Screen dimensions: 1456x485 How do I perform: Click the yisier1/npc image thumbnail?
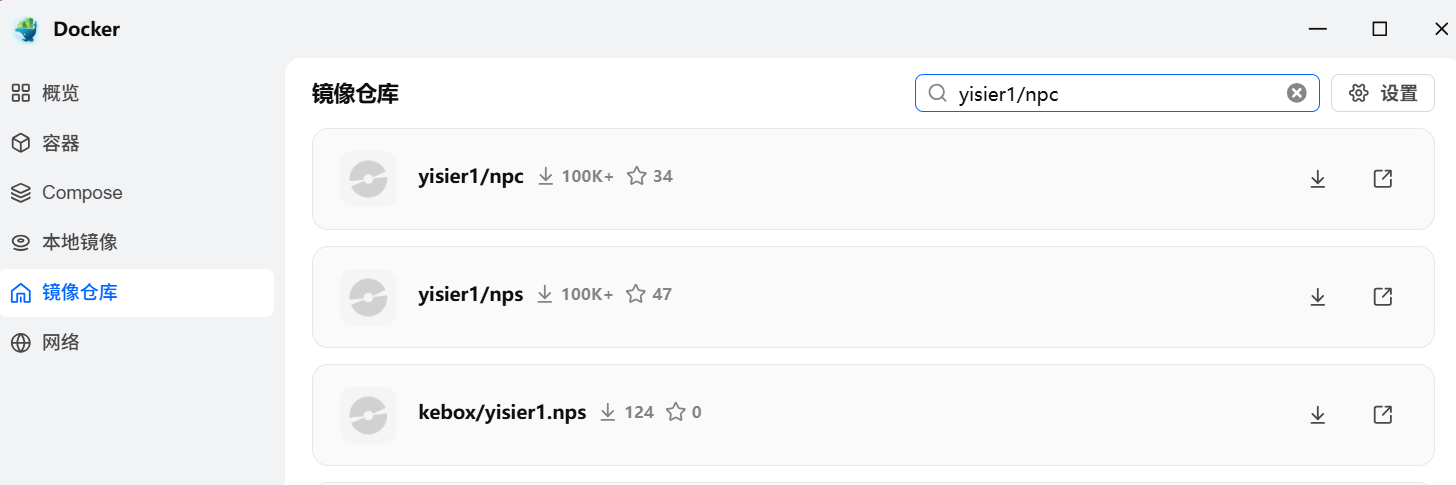368,179
